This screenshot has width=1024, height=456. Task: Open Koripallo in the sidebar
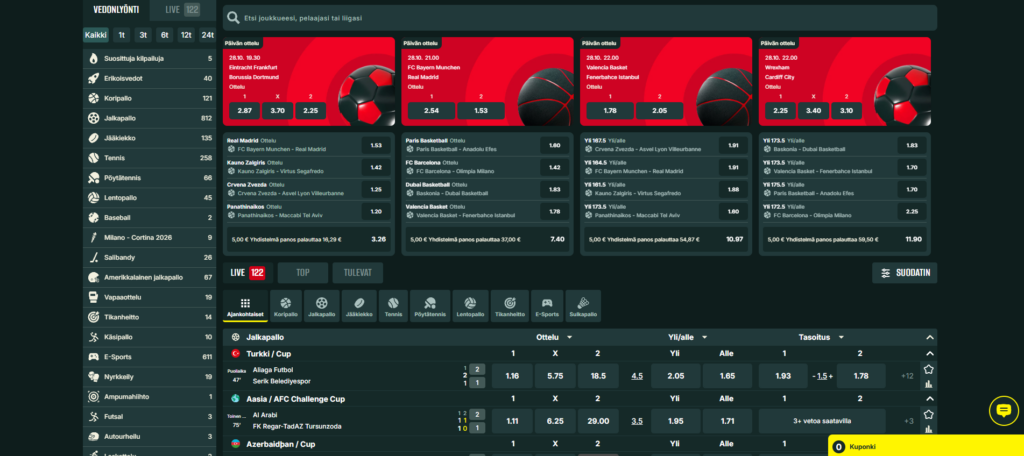coord(150,98)
